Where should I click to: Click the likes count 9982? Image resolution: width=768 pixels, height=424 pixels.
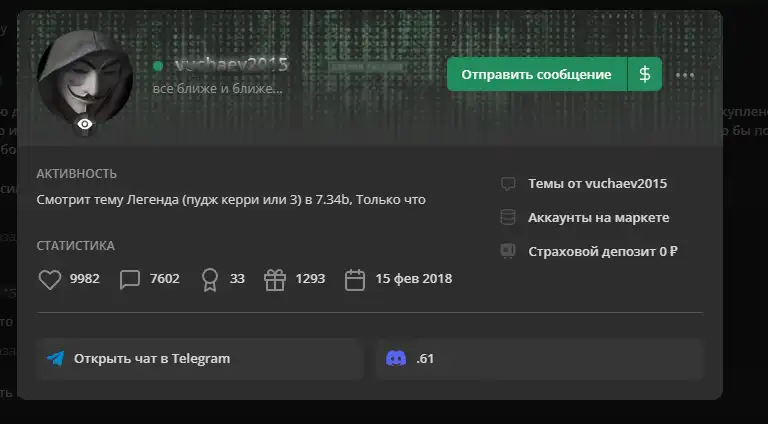[84, 279]
